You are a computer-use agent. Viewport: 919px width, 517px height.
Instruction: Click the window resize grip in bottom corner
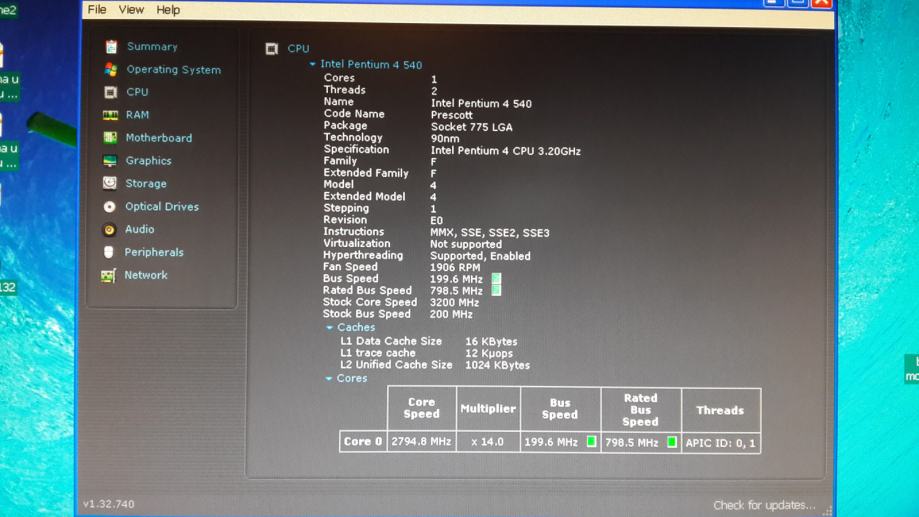pos(827,511)
